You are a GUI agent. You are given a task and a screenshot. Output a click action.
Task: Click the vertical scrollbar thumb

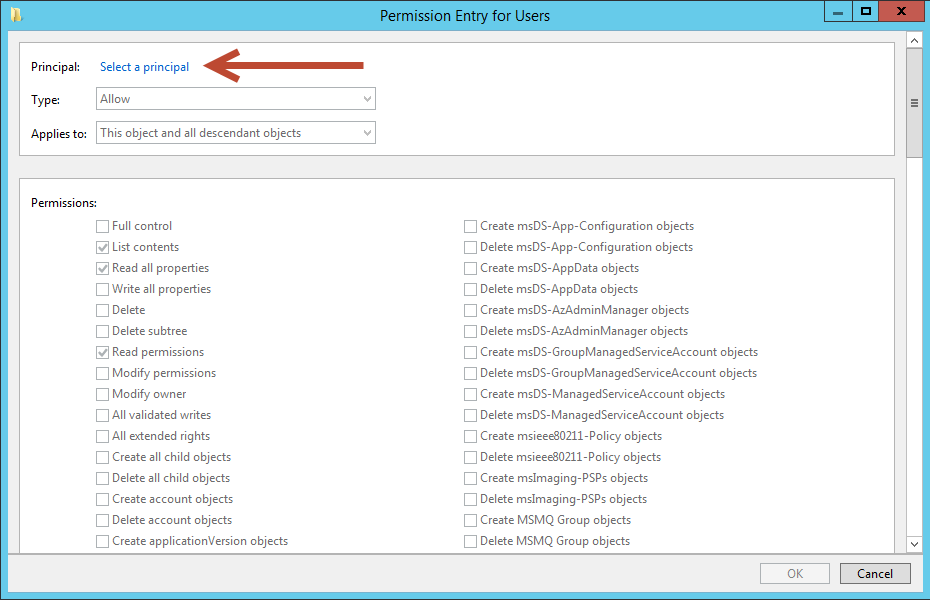914,103
